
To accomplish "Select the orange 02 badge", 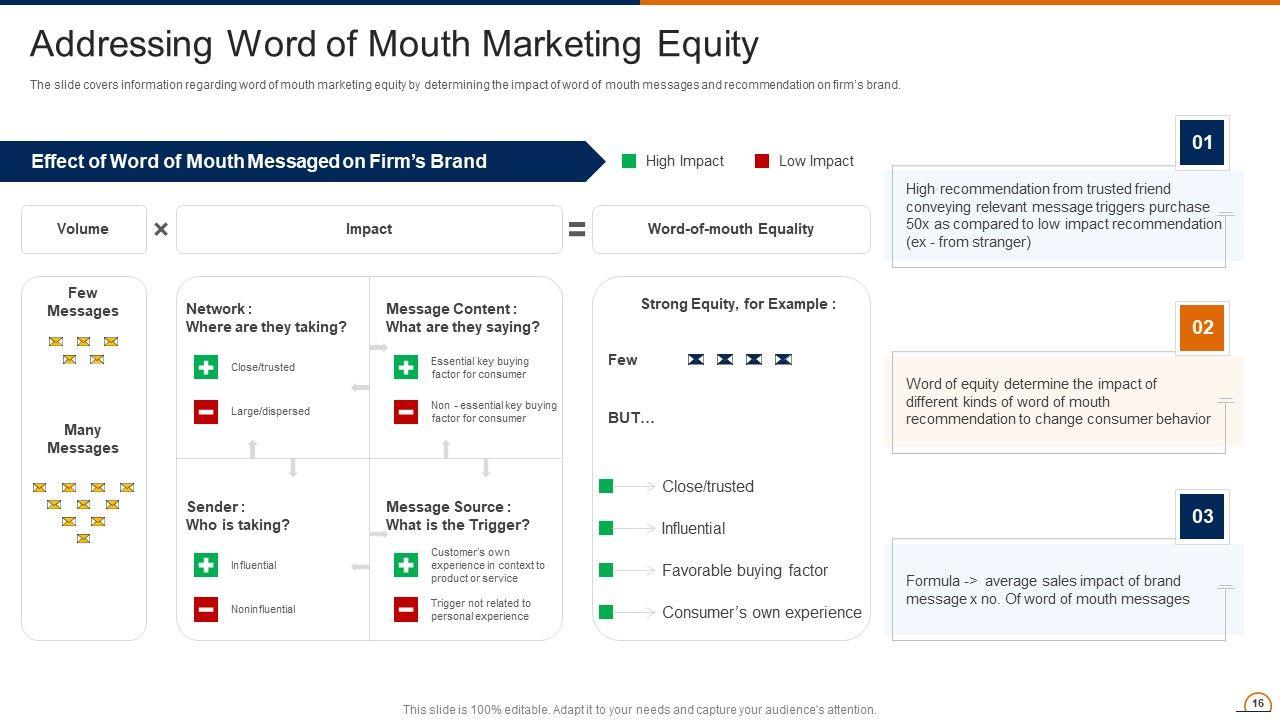I will (x=1202, y=327).
